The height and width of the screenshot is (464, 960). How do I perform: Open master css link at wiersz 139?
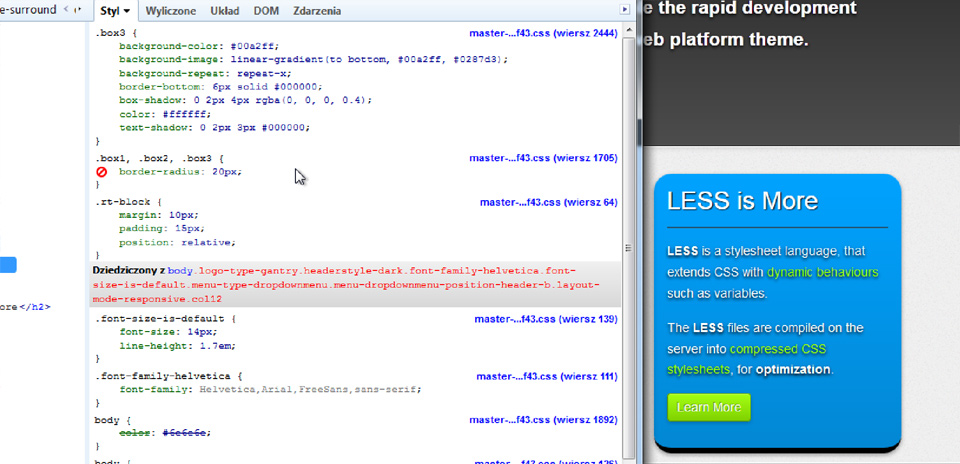coord(546,319)
